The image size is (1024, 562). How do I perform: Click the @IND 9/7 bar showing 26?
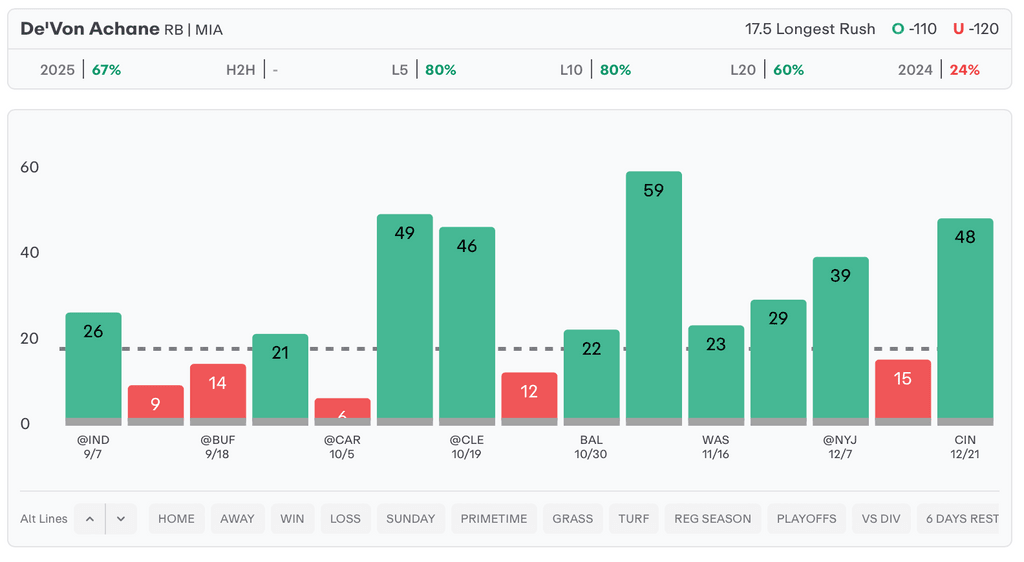click(x=93, y=368)
